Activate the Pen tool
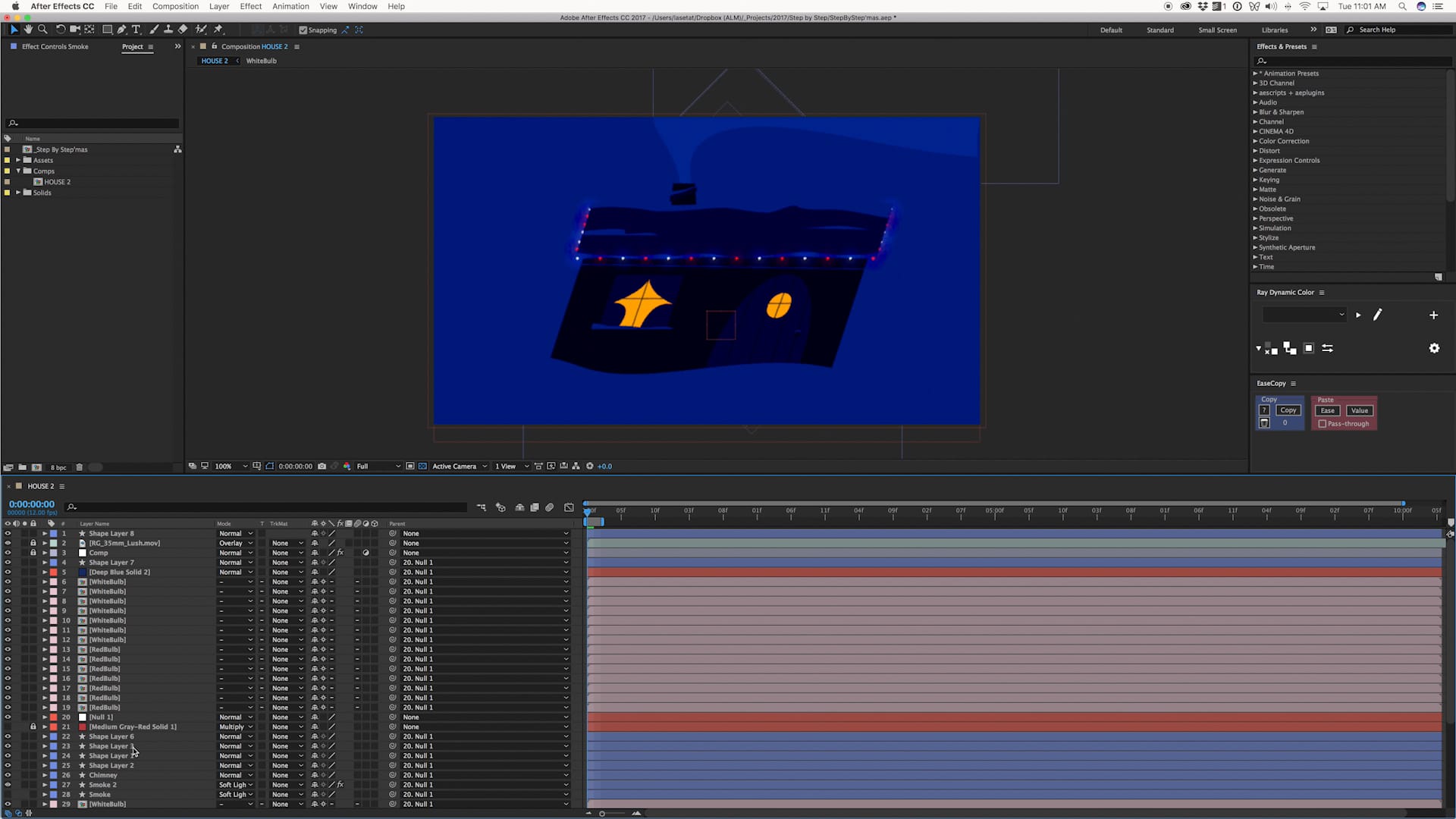The height and width of the screenshot is (819, 1456). (x=121, y=30)
